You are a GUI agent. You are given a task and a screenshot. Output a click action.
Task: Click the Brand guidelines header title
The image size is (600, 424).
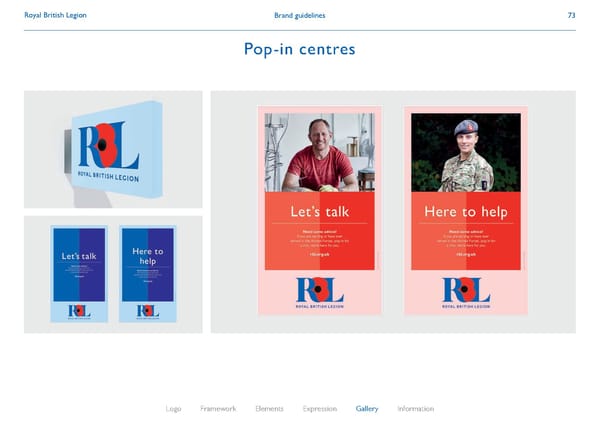coord(299,15)
